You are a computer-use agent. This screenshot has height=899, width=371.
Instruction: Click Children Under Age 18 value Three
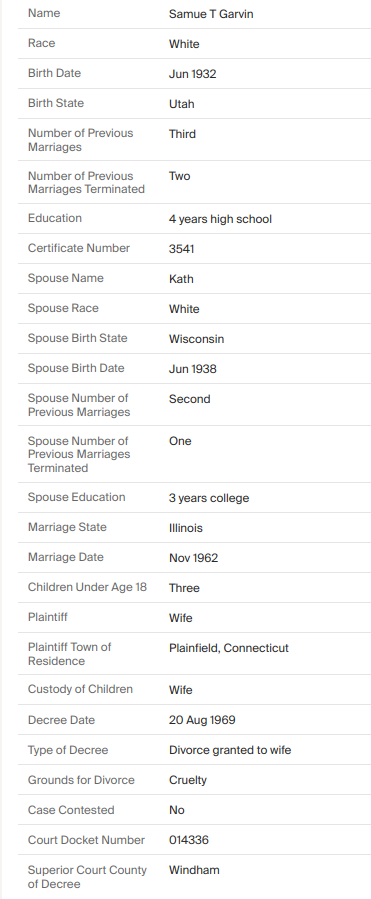tap(184, 588)
